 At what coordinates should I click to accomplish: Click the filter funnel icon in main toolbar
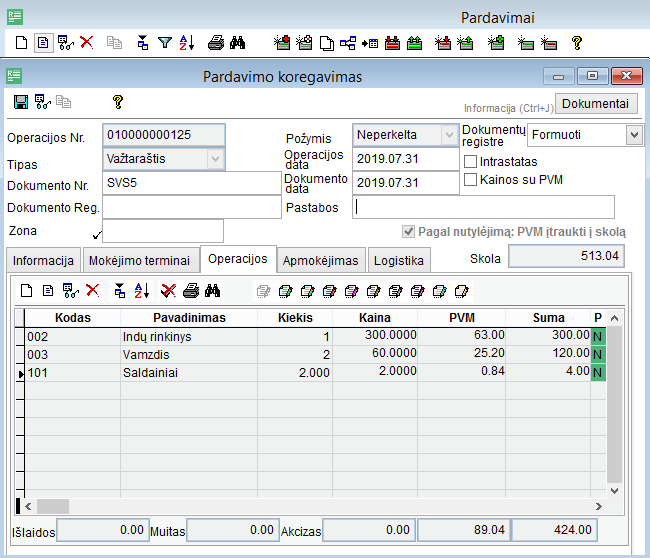coord(165,43)
